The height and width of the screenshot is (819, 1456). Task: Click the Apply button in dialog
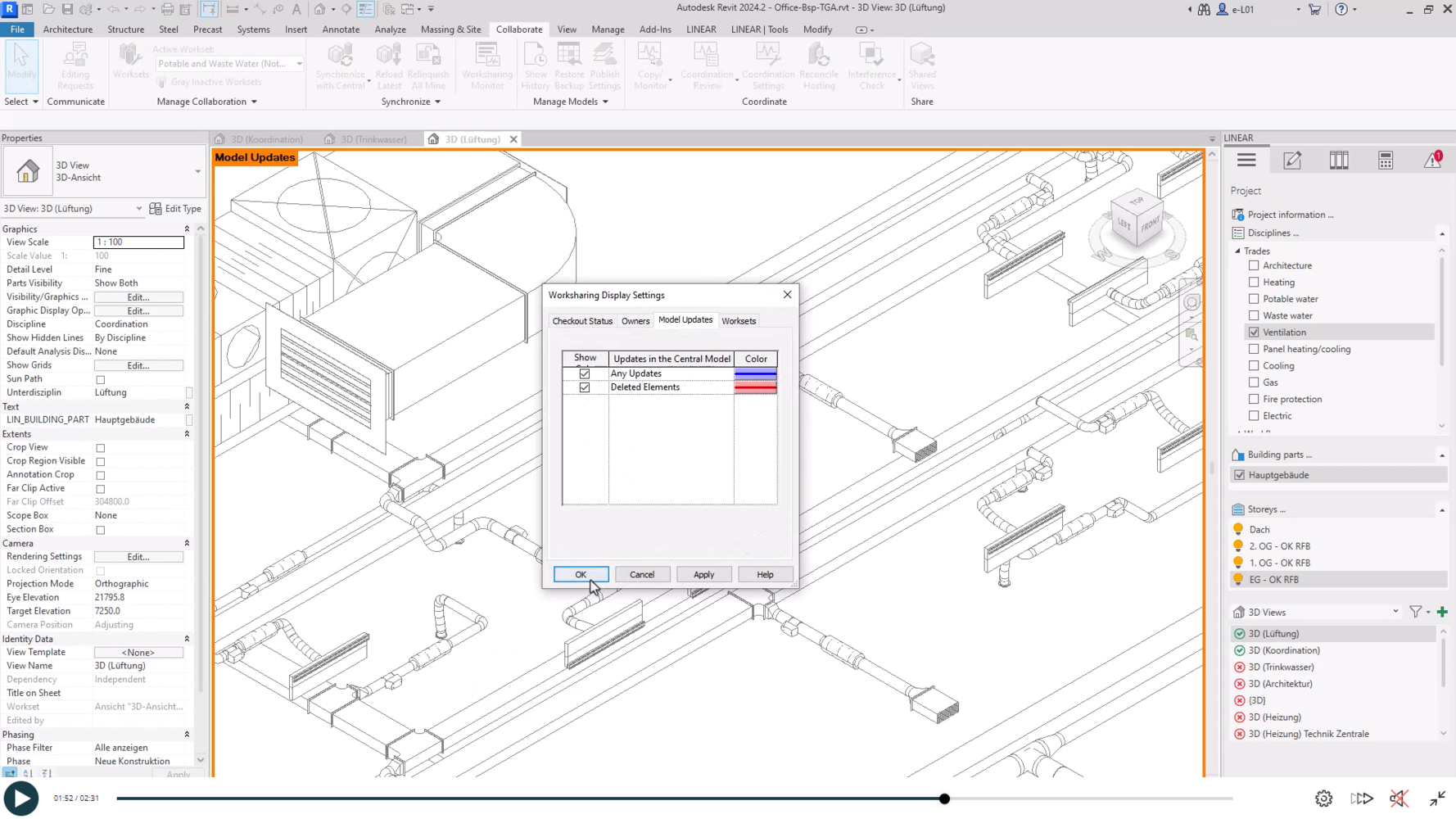[703, 574]
